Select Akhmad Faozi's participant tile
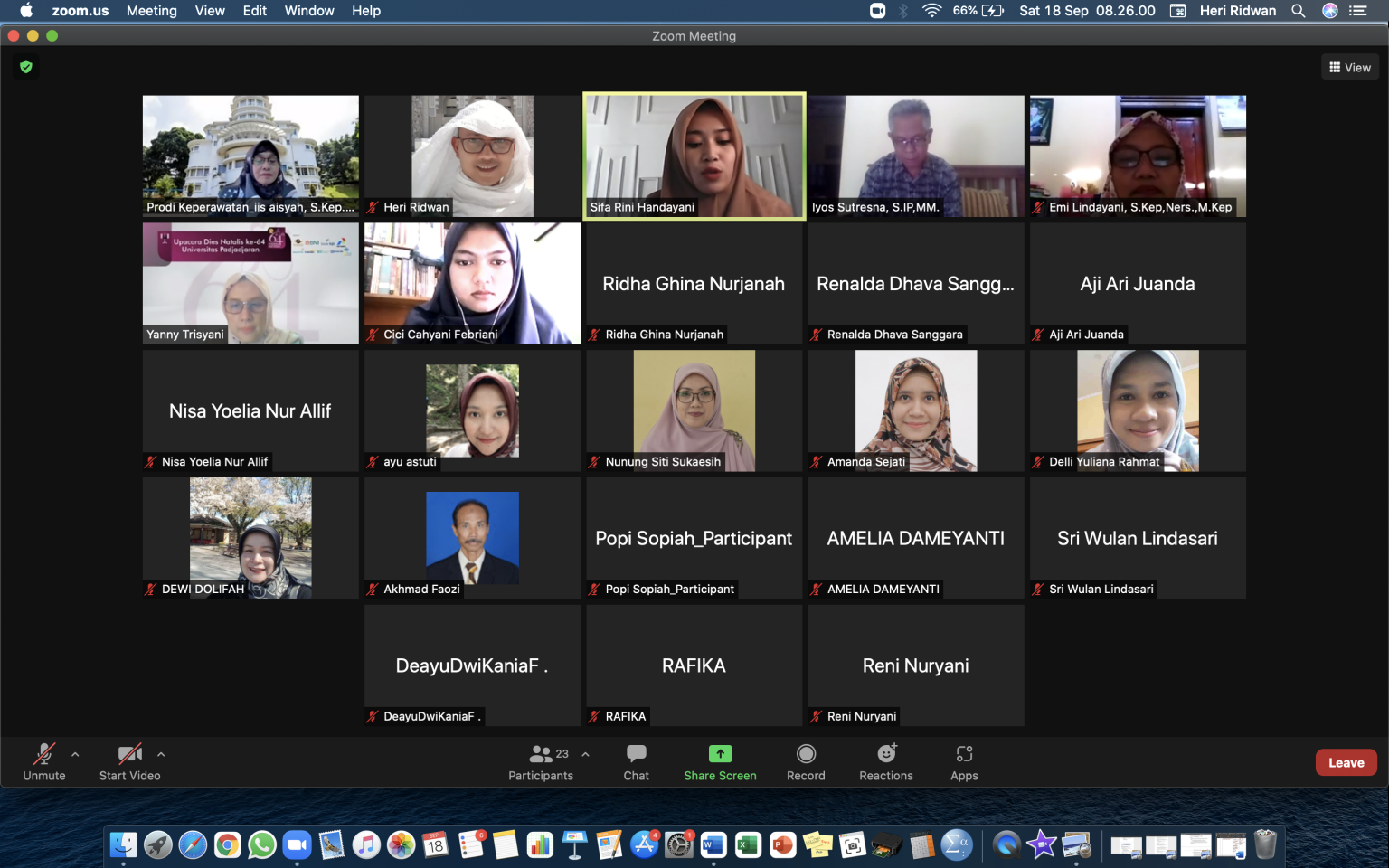The height and width of the screenshot is (868, 1389). 472,538
